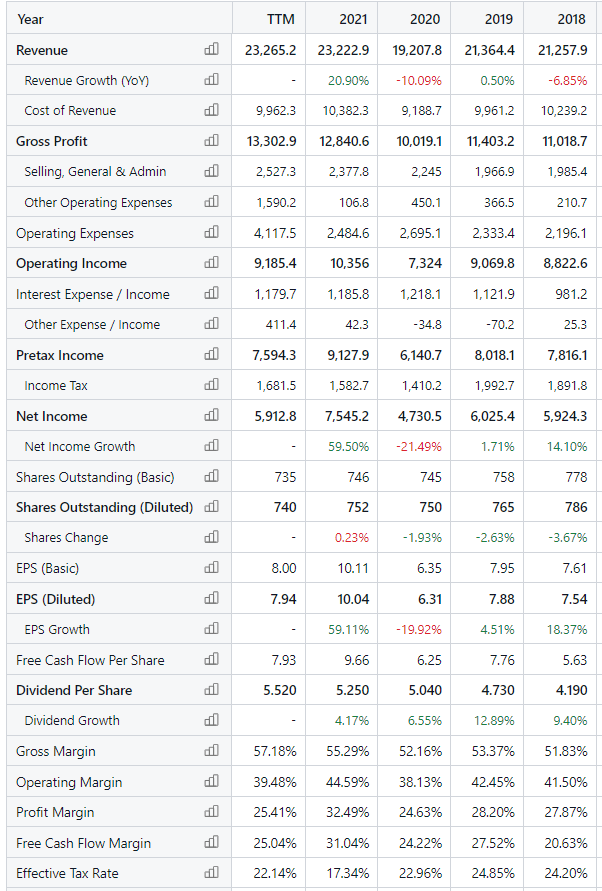Click the Net Income row label
Viewport: 602px width, 891px height.
pos(52,416)
